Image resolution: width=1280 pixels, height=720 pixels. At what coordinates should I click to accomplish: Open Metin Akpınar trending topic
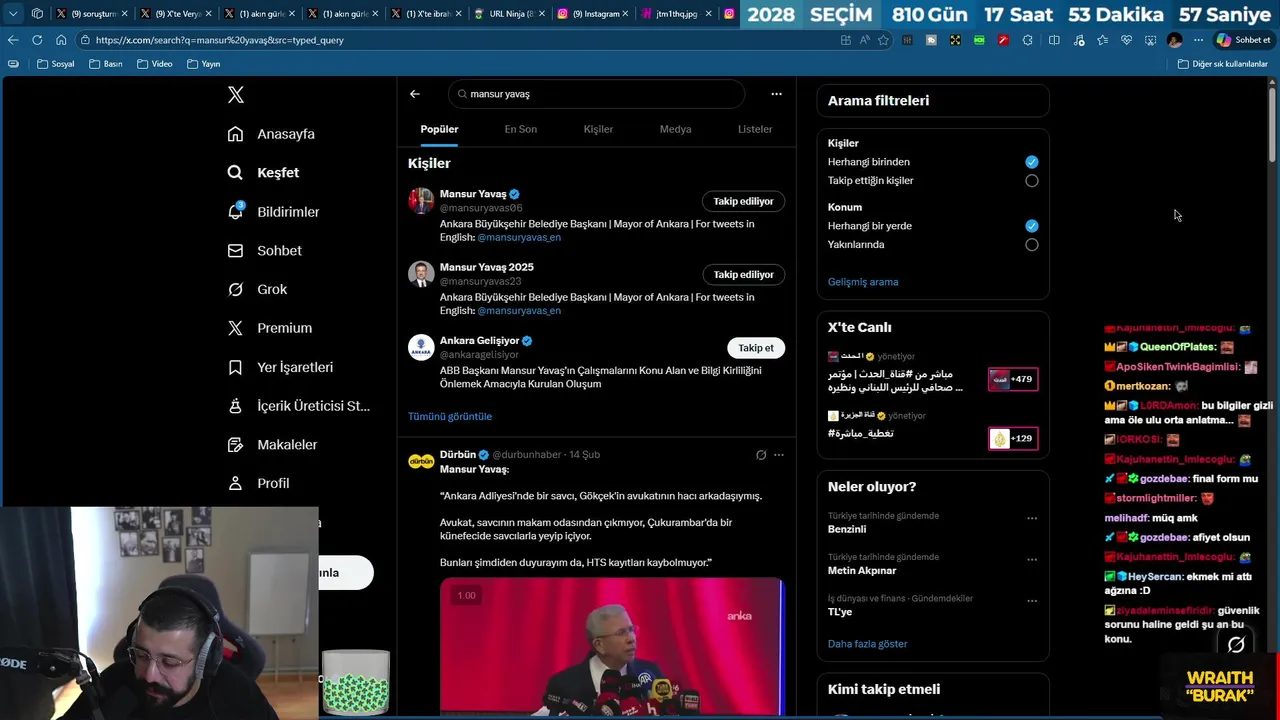click(x=861, y=571)
